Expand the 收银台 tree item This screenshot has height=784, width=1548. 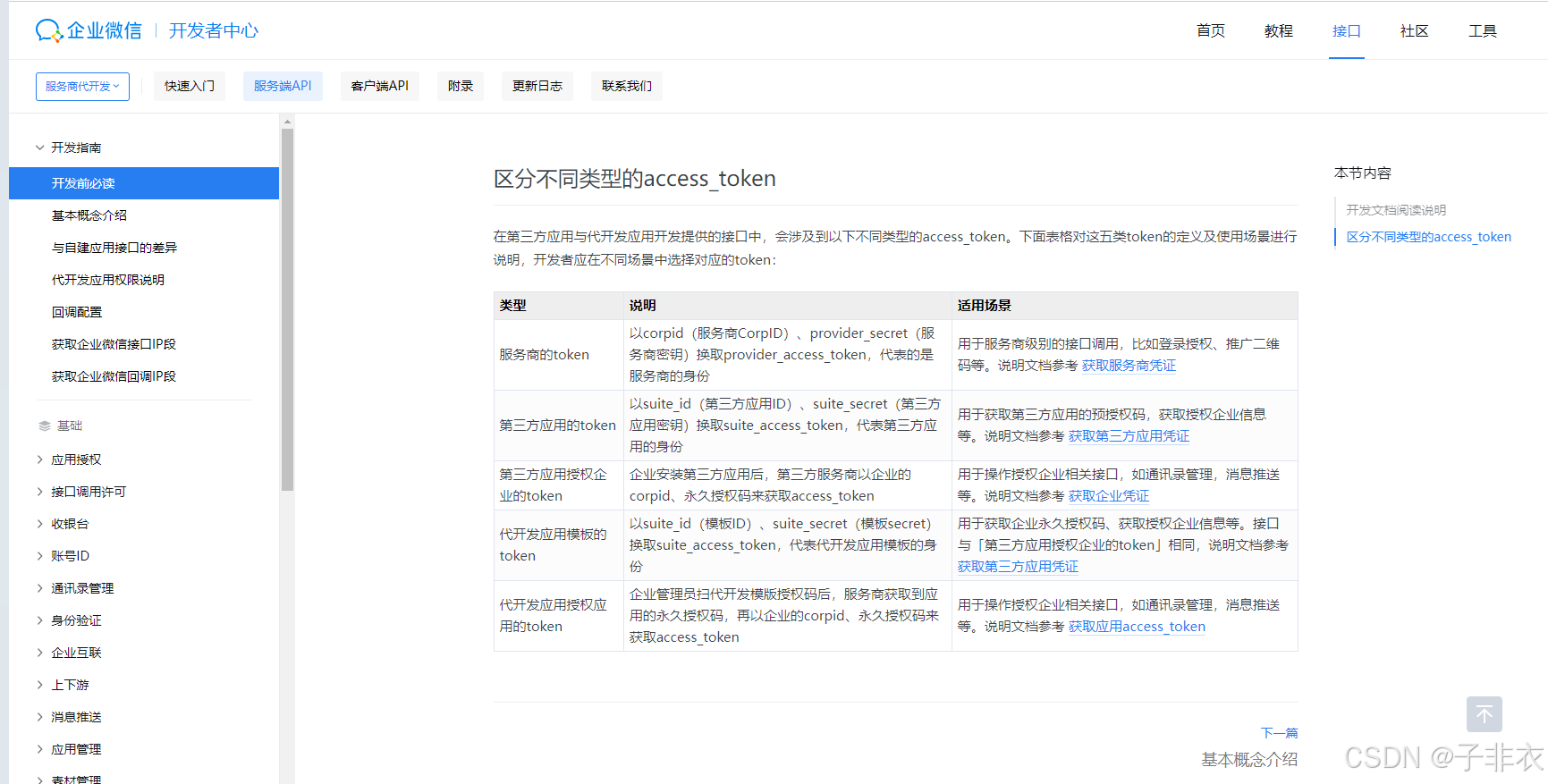pyautogui.click(x=39, y=524)
